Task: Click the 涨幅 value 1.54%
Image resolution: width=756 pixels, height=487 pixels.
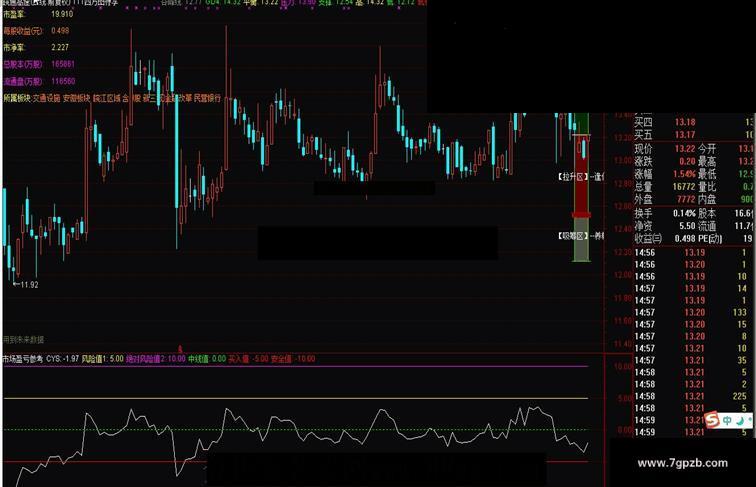Action: point(684,174)
